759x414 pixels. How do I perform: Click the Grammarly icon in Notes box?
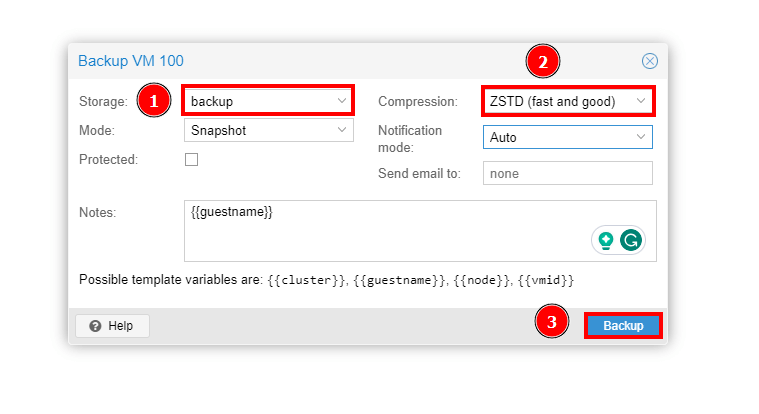click(630, 240)
